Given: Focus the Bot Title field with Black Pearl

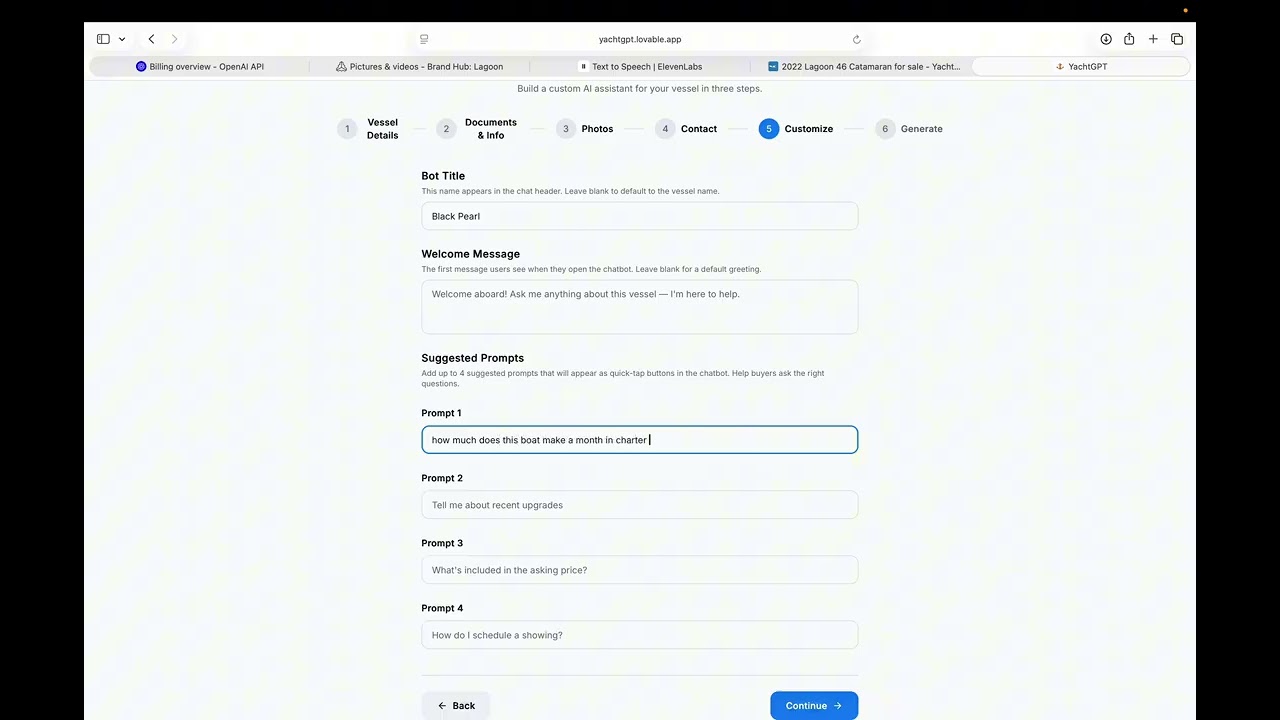Looking at the screenshot, I should pos(640,216).
